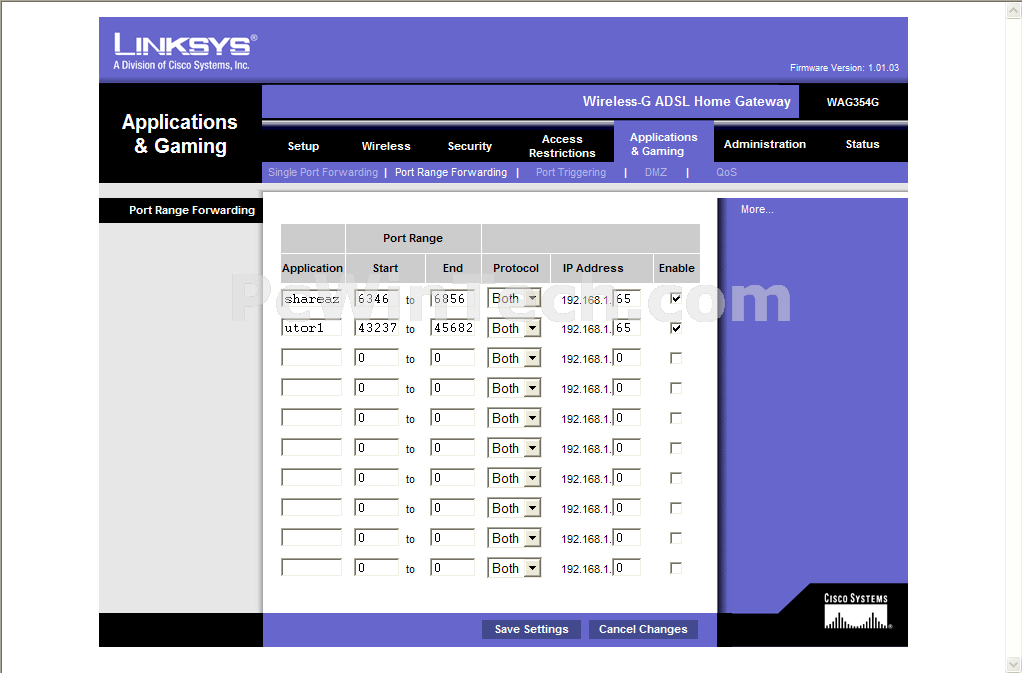The height and width of the screenshot is (673, 1022).
Task: Switch to the Wireless tab
Action: point(386,146)
